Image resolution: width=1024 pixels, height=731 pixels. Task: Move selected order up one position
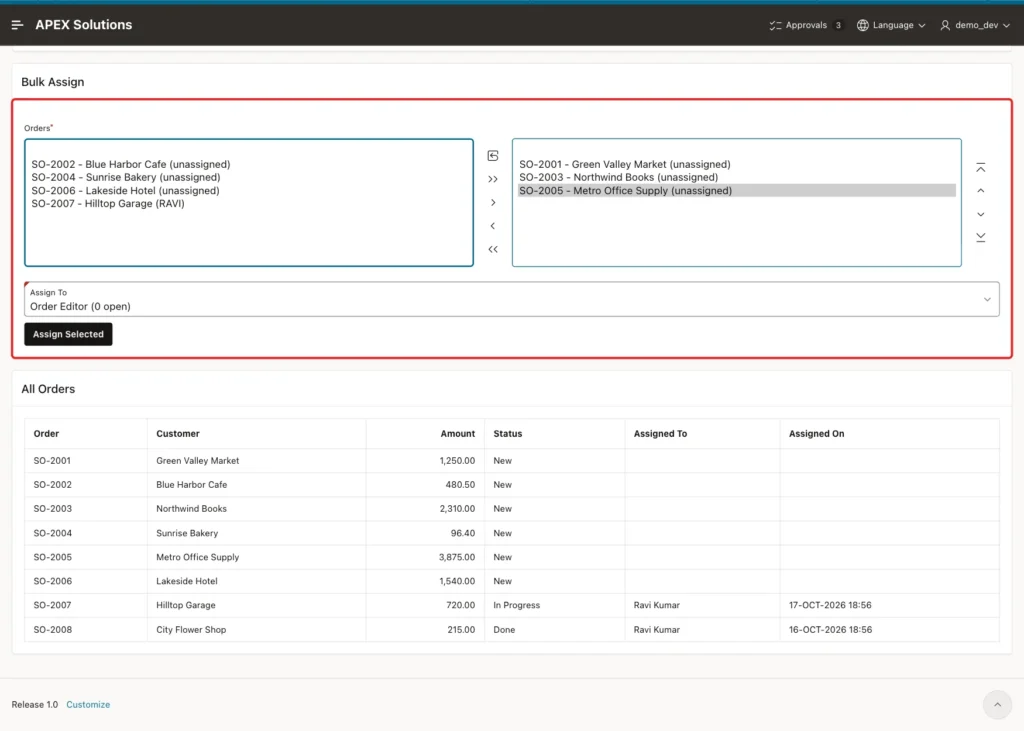tap(981, 191)
